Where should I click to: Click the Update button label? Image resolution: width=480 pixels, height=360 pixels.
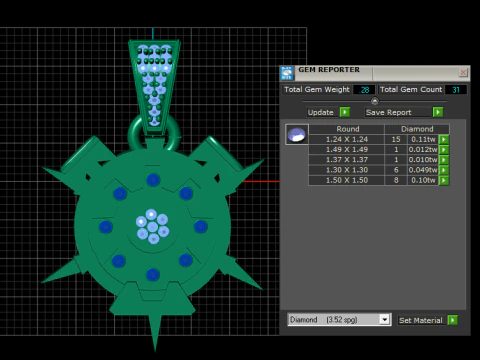(x=320, y=112)
